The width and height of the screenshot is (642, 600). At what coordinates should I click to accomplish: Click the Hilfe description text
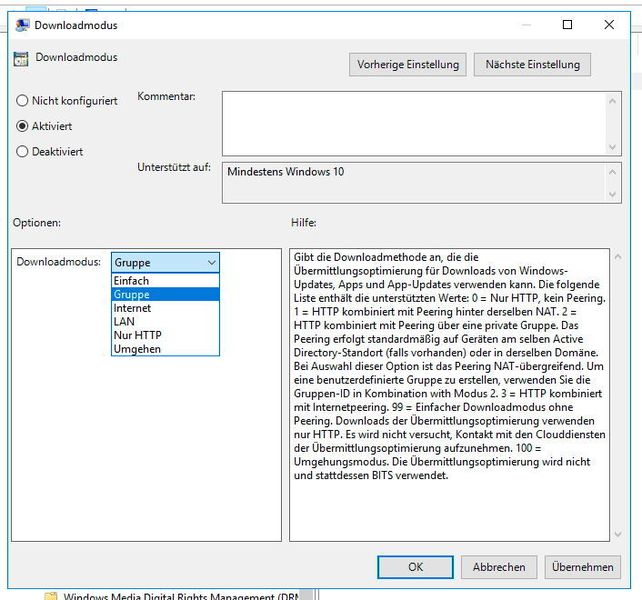point(450,366)
